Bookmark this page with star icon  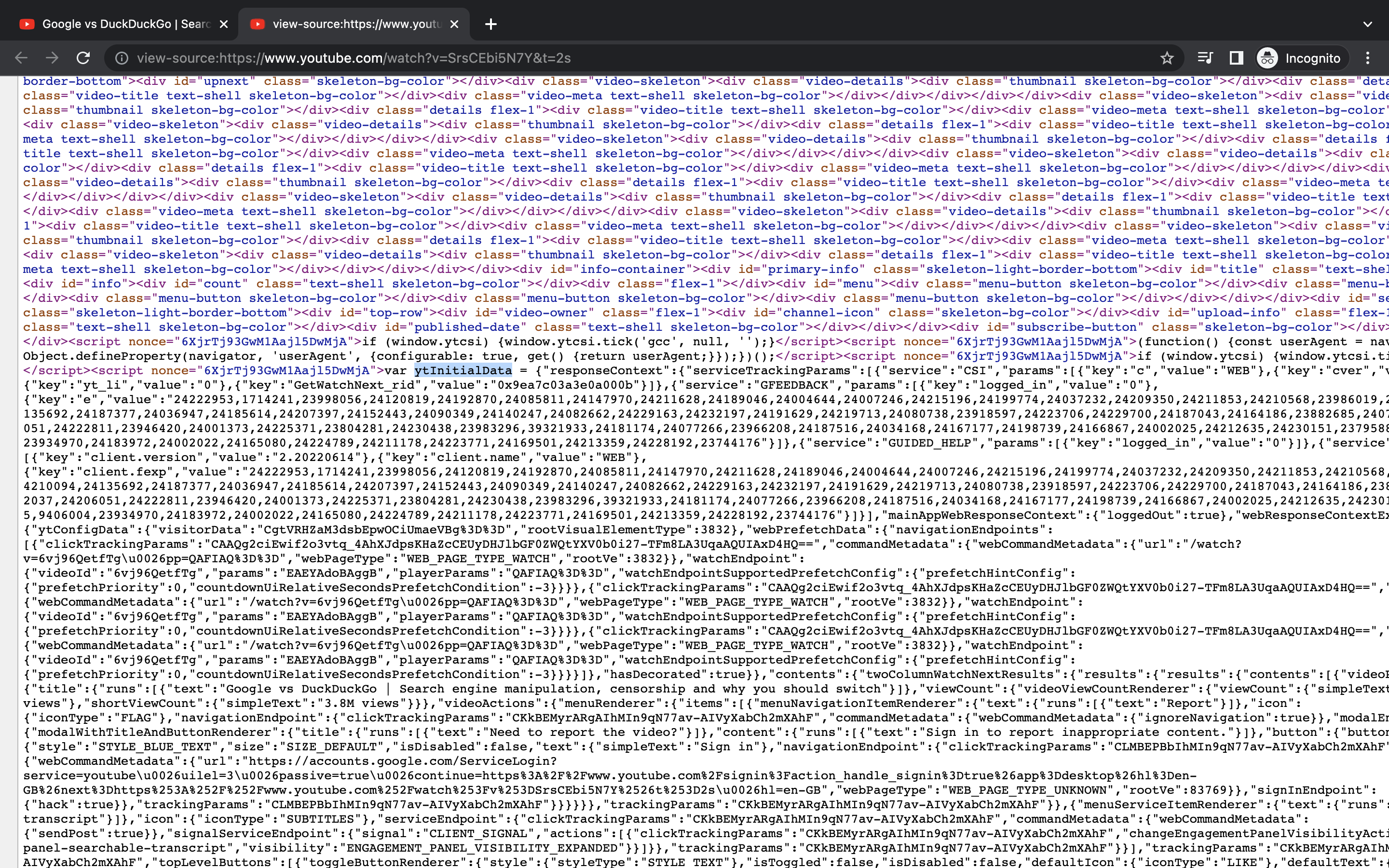pos(1167,58)
